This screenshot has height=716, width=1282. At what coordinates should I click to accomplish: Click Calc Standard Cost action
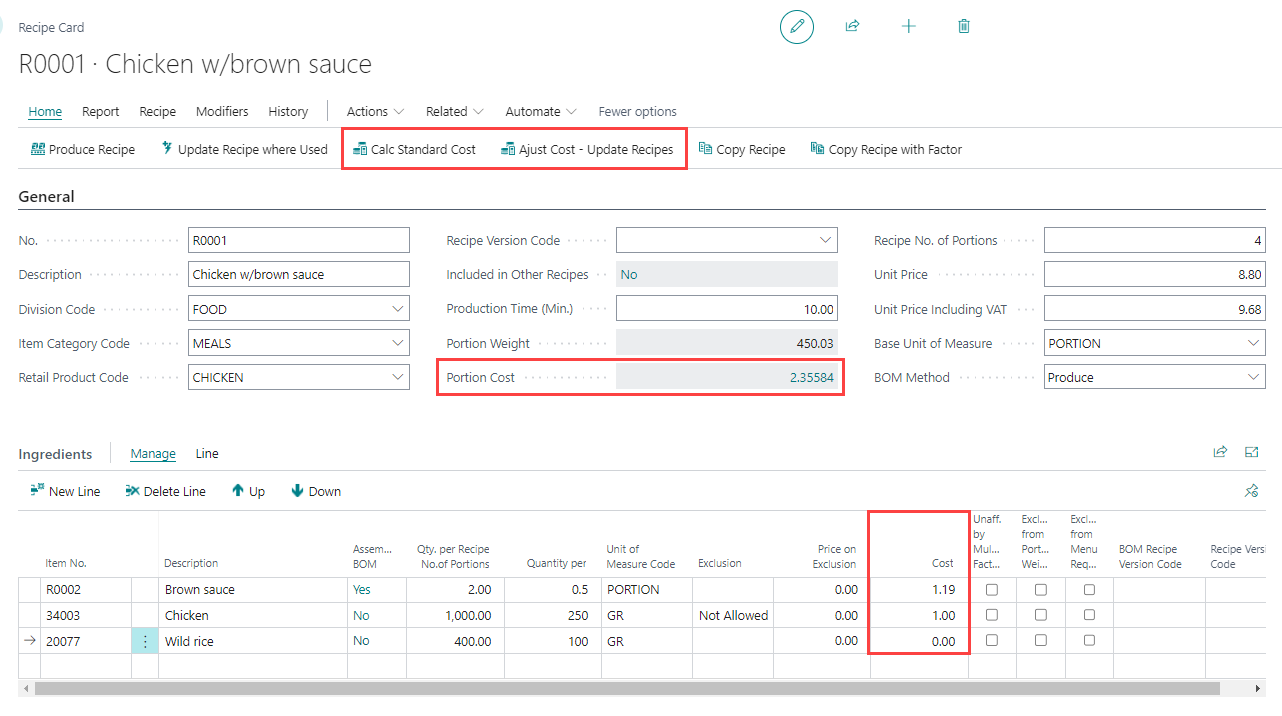[x=414, y=149]
